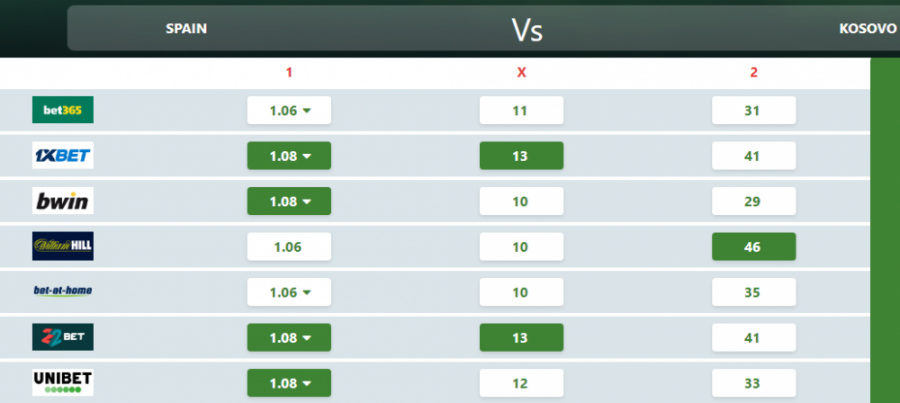Select bet365 draw odds 11

click(x=521, y=110)
